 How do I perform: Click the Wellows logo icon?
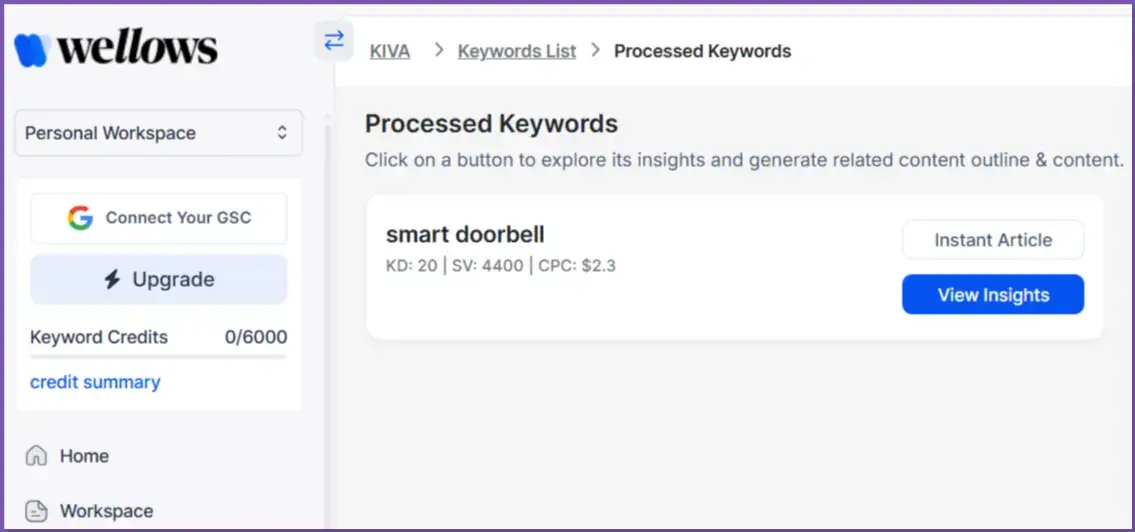(33, 48)
